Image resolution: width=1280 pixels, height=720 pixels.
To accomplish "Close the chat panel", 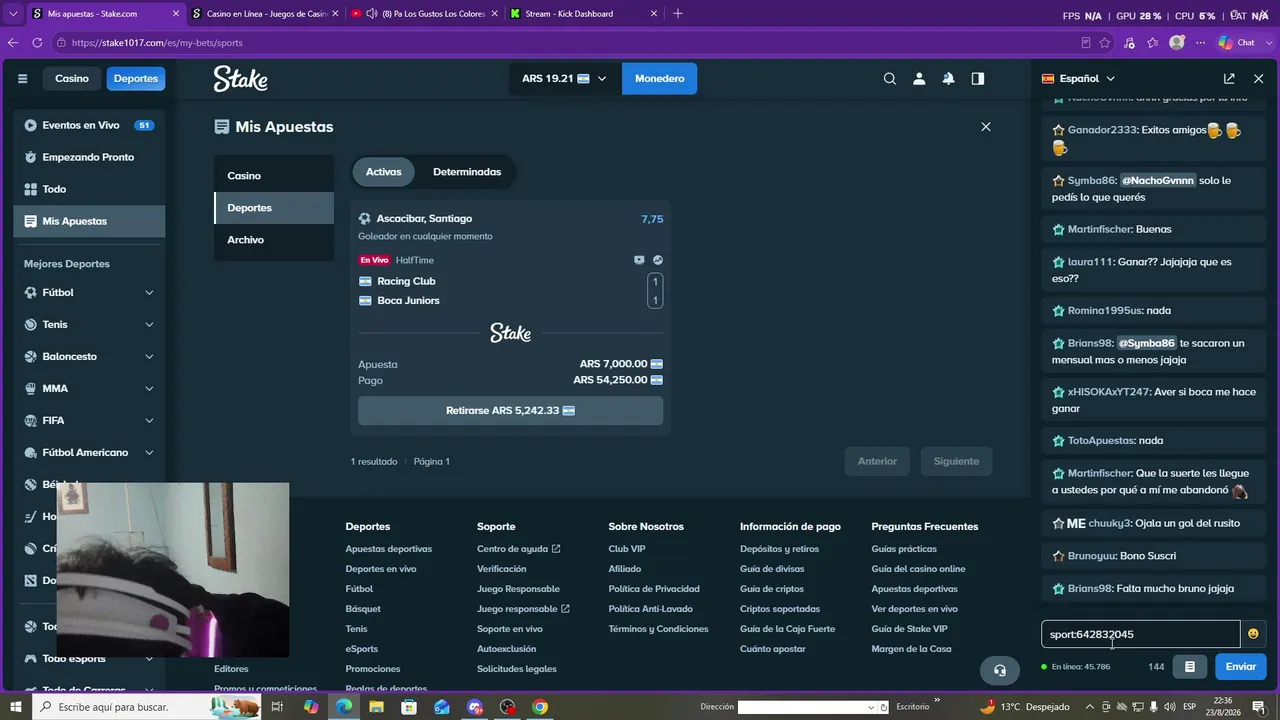I will [x=1259, y=78].
